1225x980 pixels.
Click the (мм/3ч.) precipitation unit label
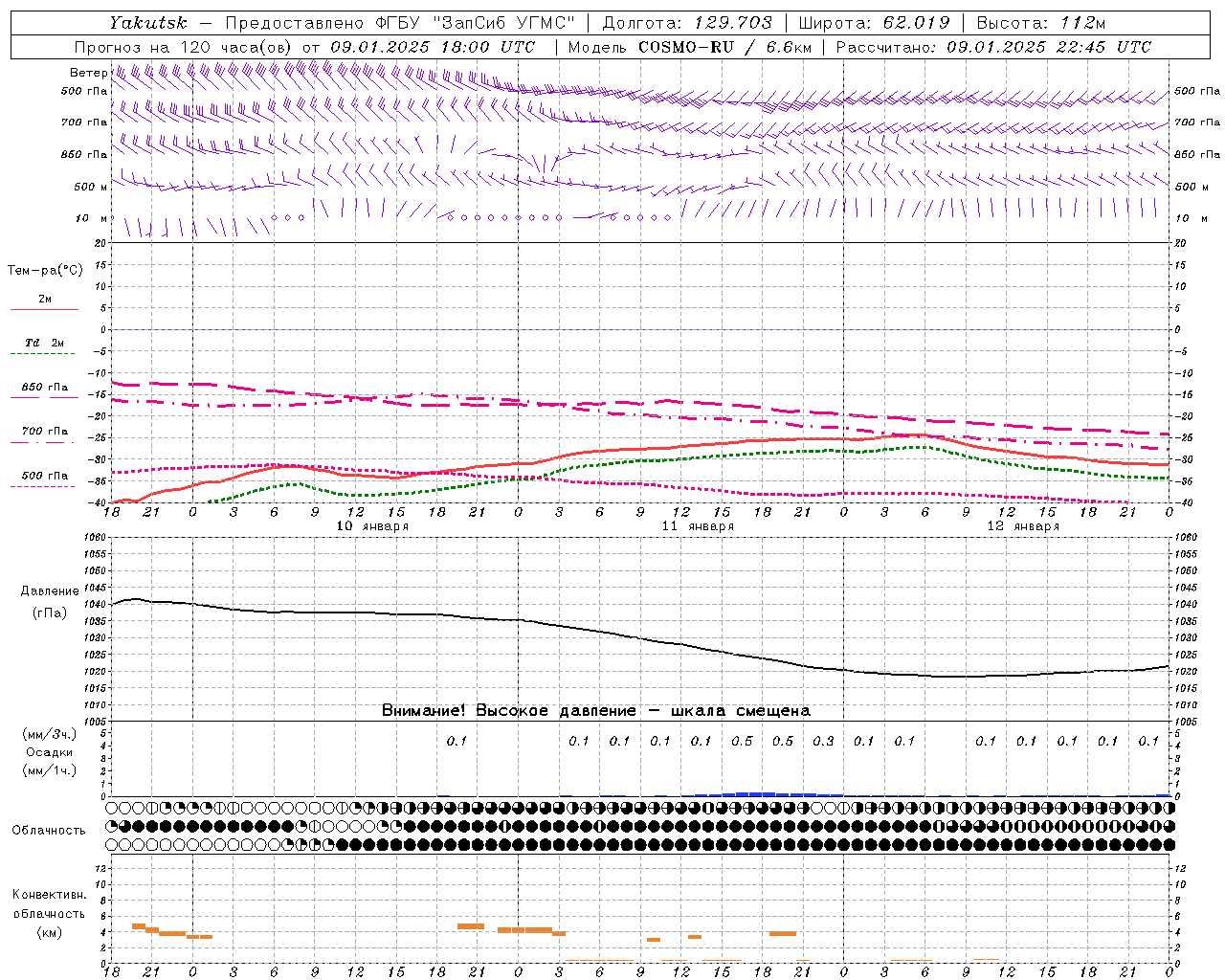pos(49,734)
